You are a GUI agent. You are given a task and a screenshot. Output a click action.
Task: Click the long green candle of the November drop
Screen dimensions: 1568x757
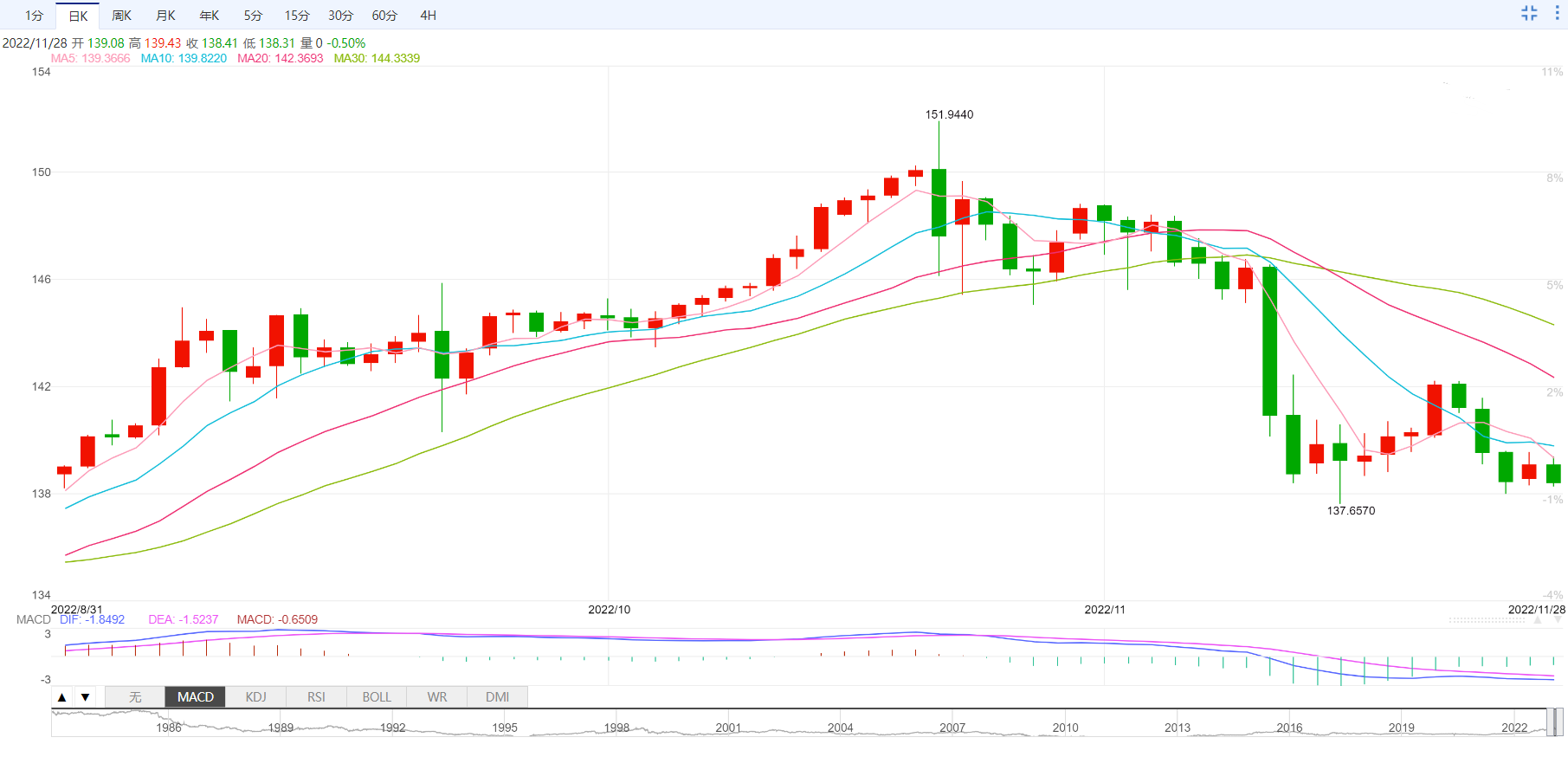(x=1269, y=341)
